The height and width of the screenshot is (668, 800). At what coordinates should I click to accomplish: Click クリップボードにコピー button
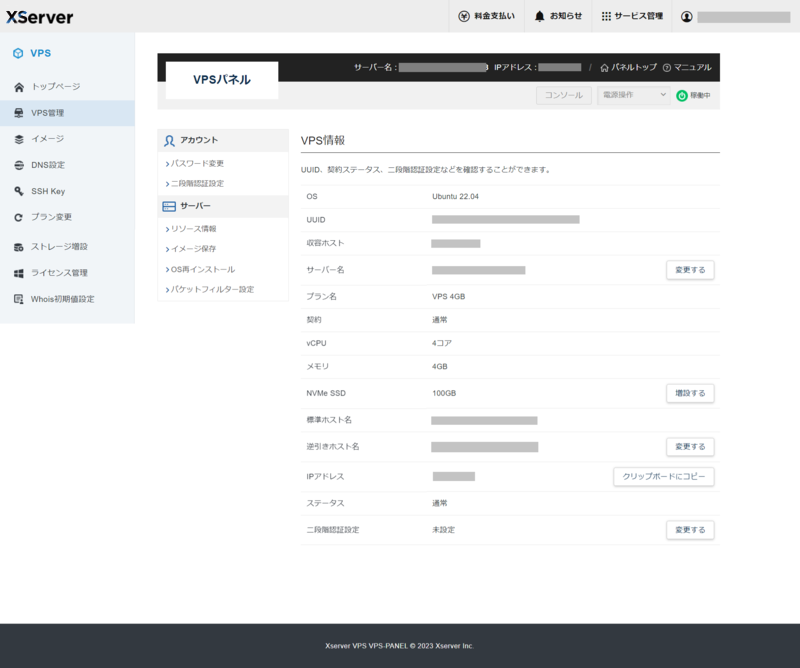664,477
